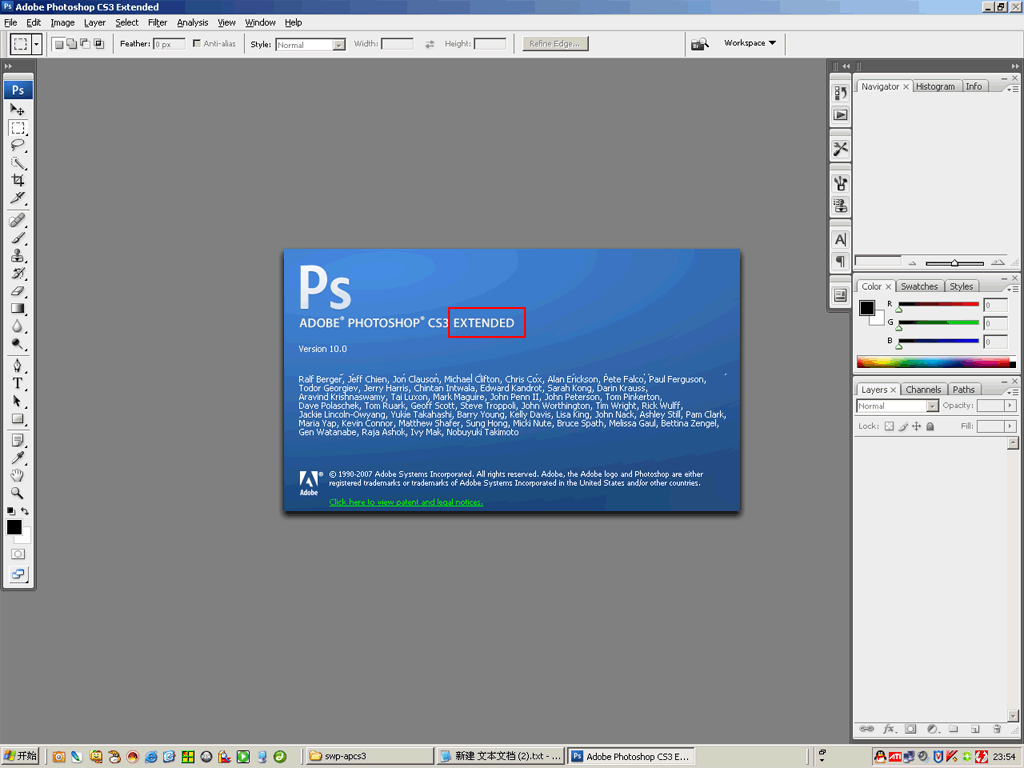Select the Brush tool
This screenshot has width=1024, height=768.
[x=18, y=238]
